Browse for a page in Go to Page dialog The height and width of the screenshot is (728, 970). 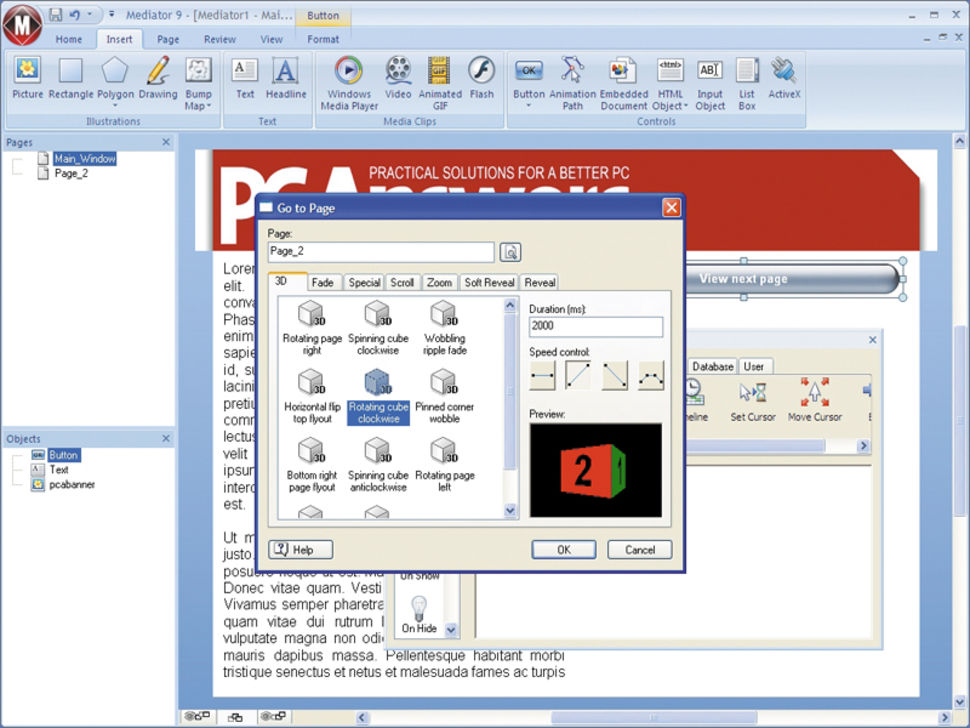pyautogui.click(x=510, y=252)
